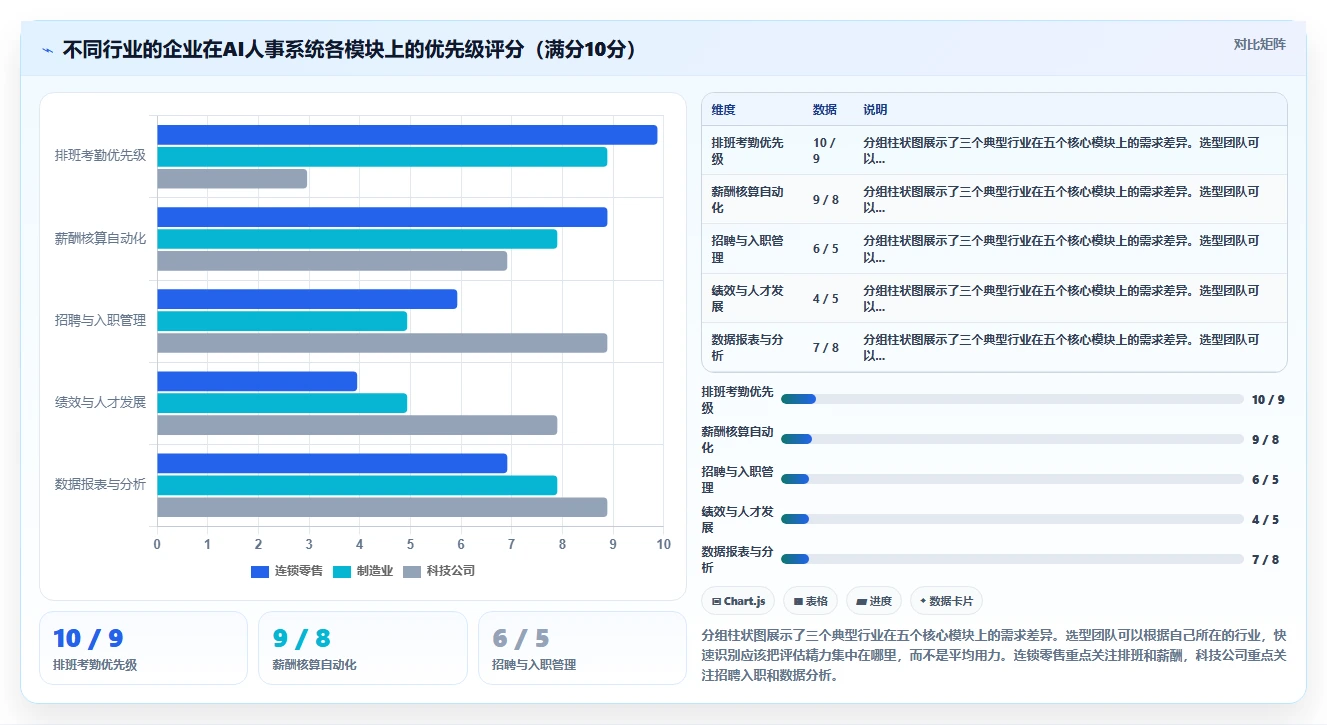
Task: Click chart y-axis label 招聘与入职管理
Action: coord(100,320)
